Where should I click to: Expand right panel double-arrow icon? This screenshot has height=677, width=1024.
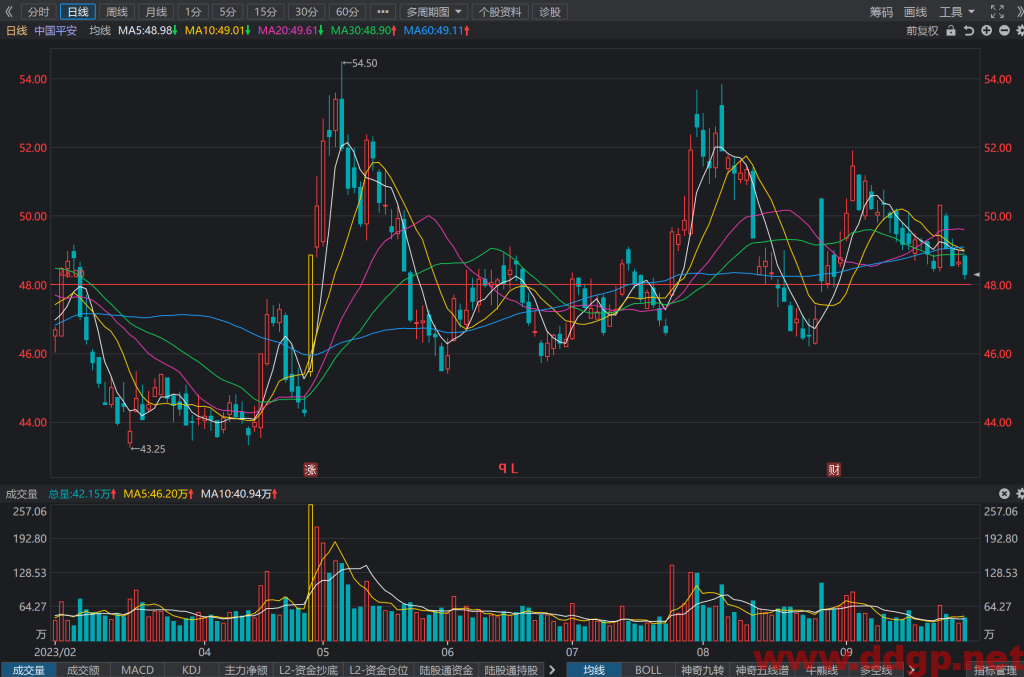point(1019,12)
